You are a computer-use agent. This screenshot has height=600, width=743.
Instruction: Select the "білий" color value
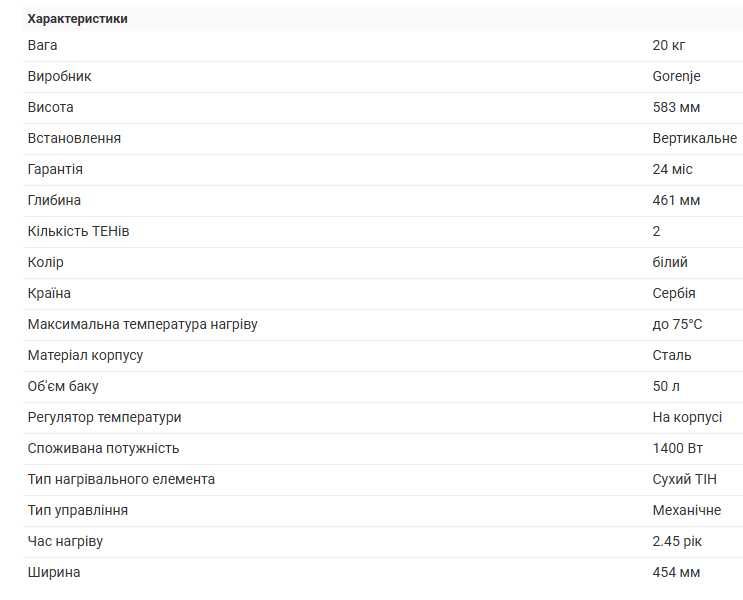[670, 262]
